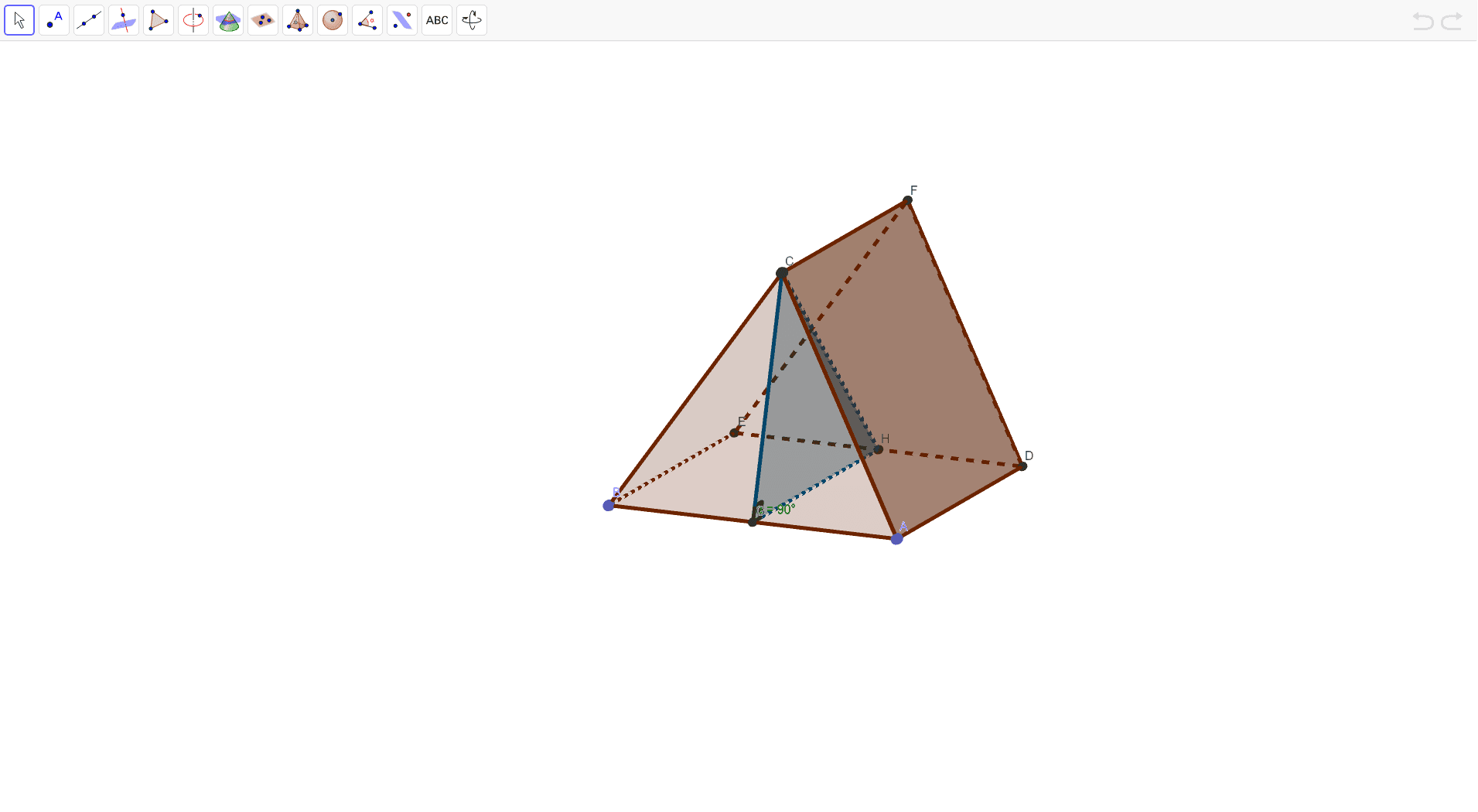Click the Redo arrow
Screen dimensions: 1478x812
(1452, 21)
